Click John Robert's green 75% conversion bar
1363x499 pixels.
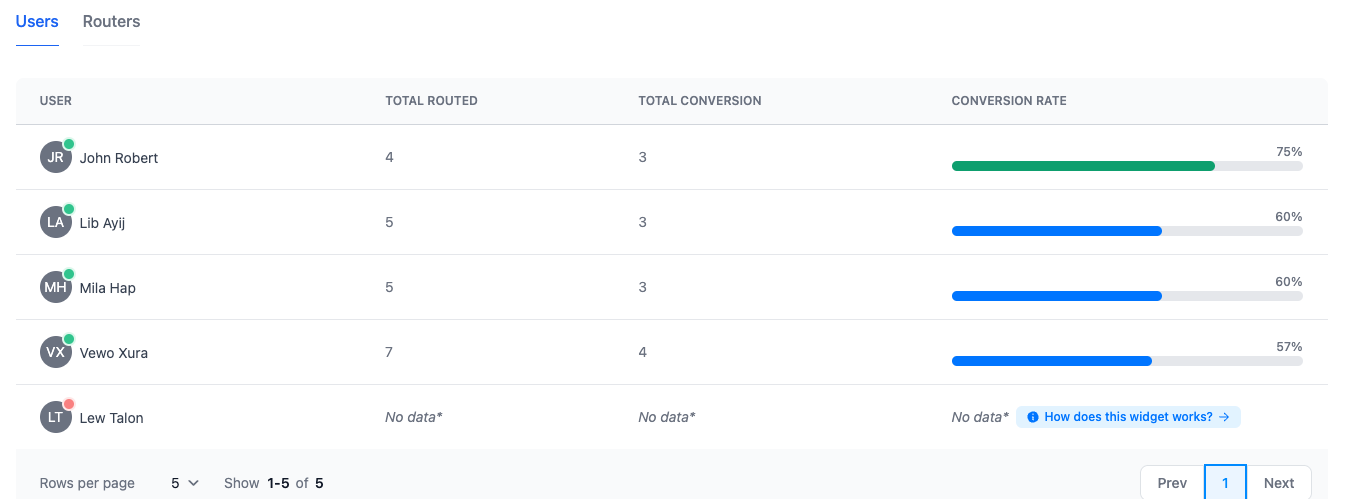coord(1083,166)
